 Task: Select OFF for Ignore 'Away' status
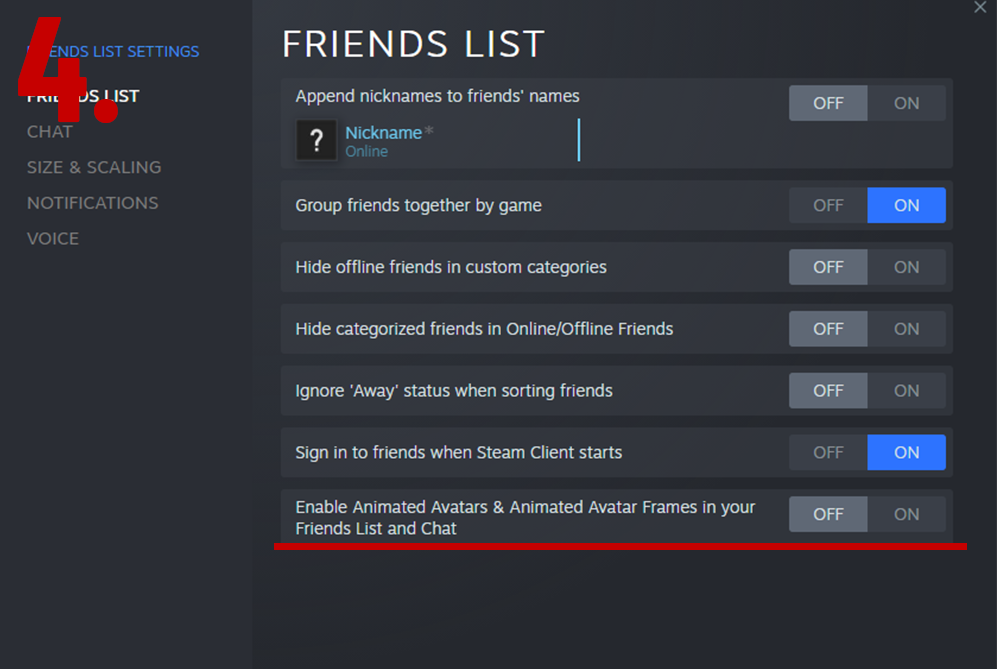pos(828,391)
